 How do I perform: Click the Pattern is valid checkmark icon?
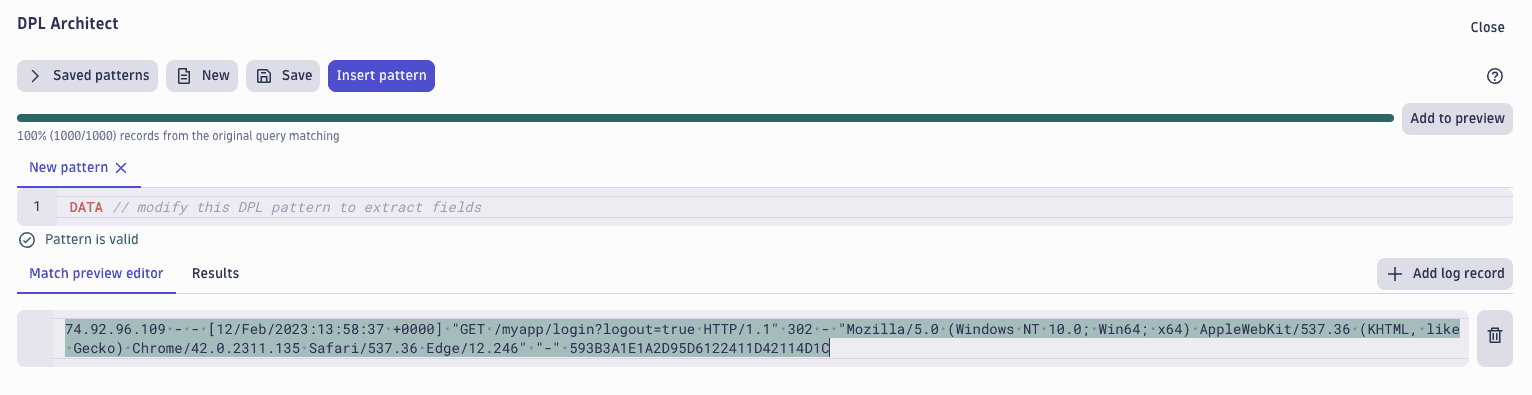(27, 240)
